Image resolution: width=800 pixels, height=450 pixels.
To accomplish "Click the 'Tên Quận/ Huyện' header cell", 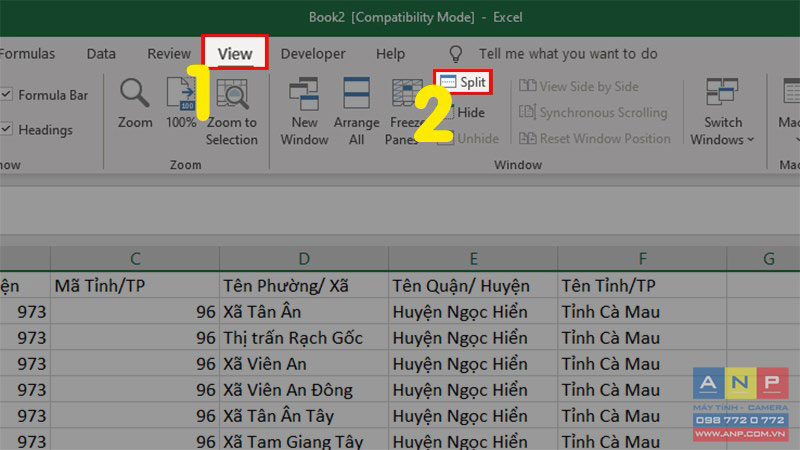I will click(473, 285).
